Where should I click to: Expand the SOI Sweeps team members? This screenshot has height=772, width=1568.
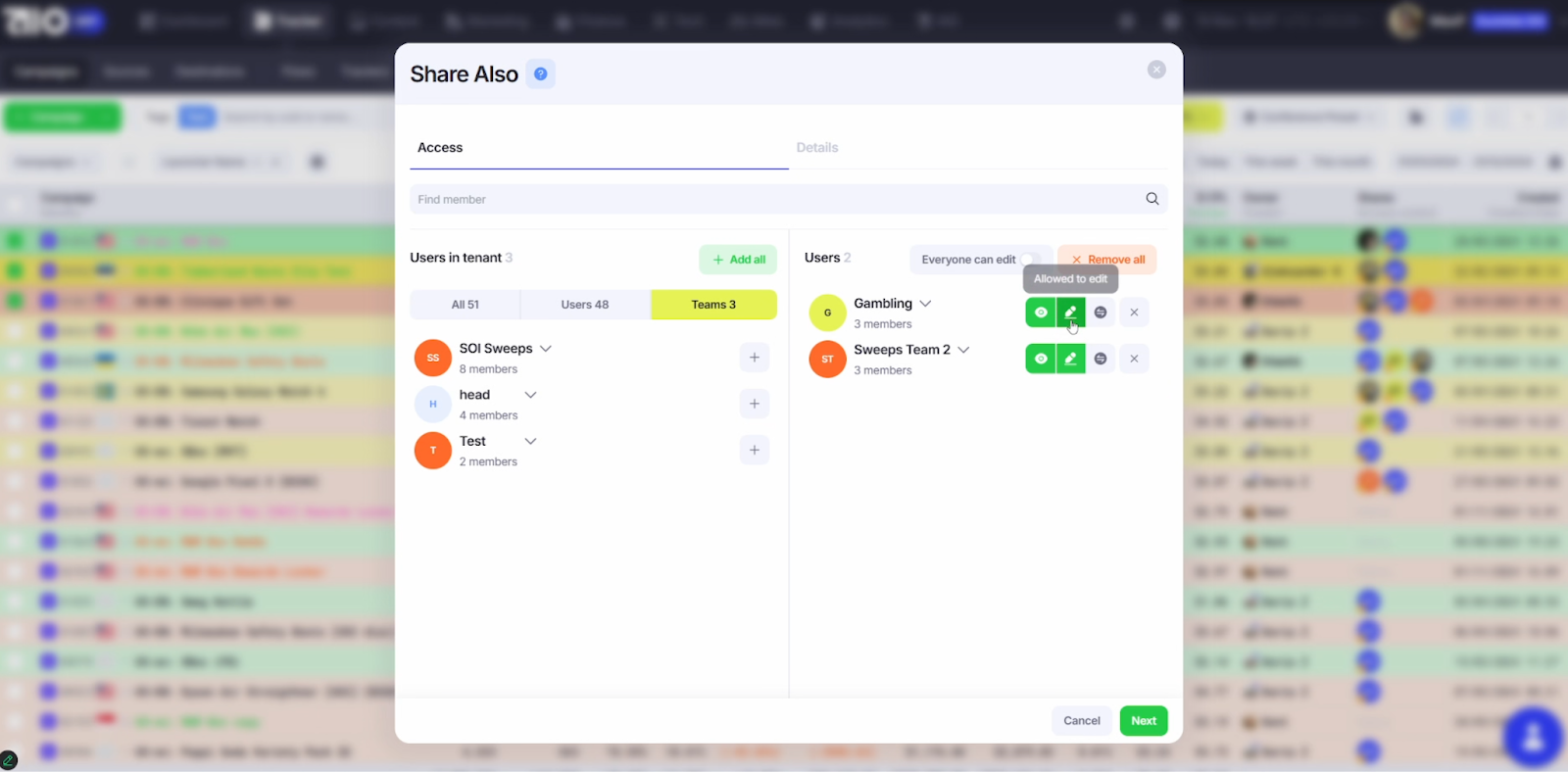[546, 349]
